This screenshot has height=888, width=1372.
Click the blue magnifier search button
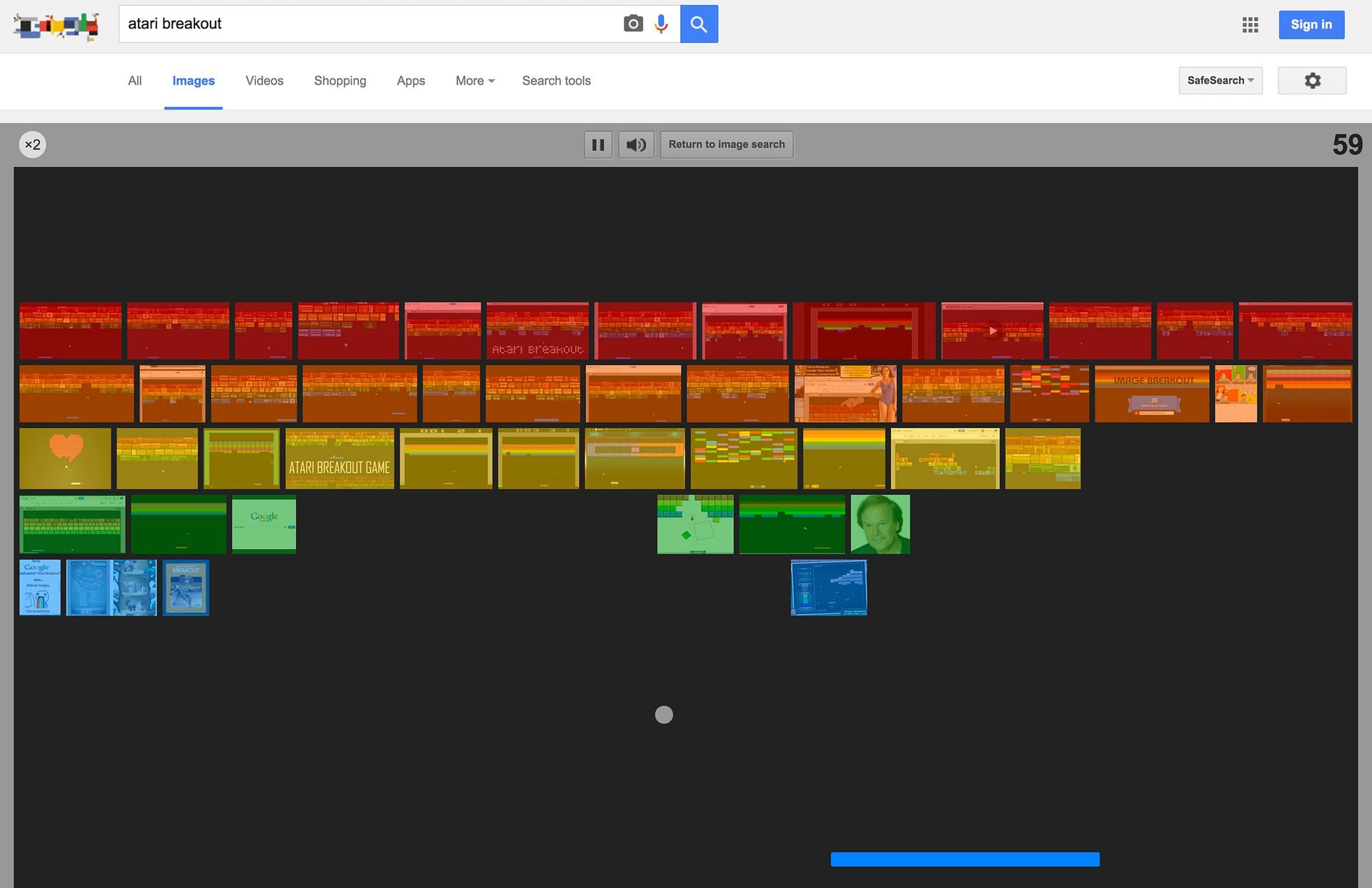[698, 24]
